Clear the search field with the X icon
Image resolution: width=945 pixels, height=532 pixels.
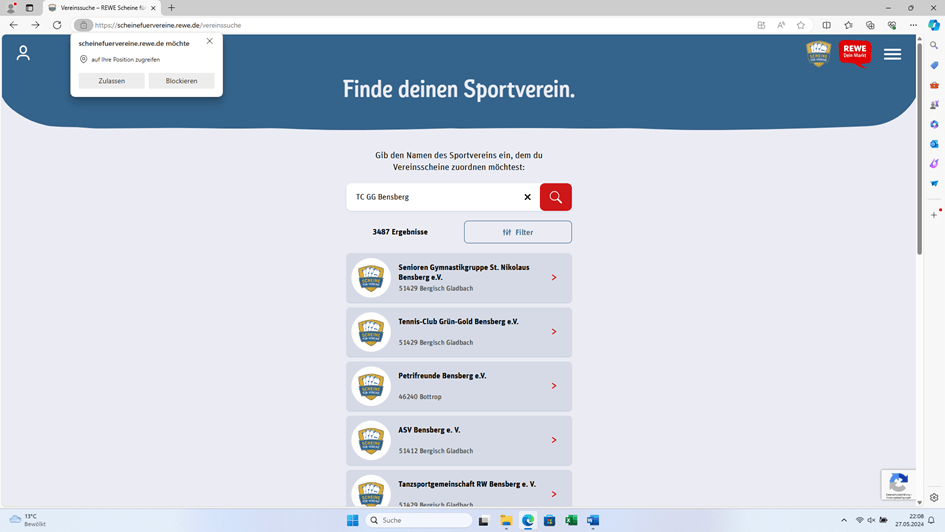click(x=527, y=197)
